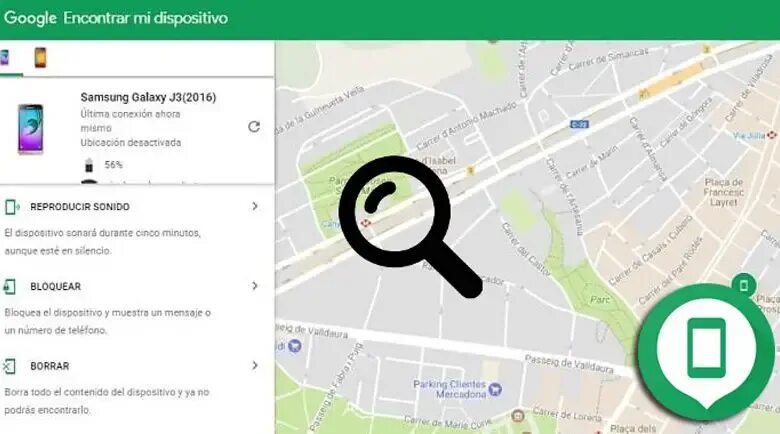Expand the Reproducir sonido chevron
The width and height of the screenshot is (780, 434).
pyautogui.click(x=255, y=206)
